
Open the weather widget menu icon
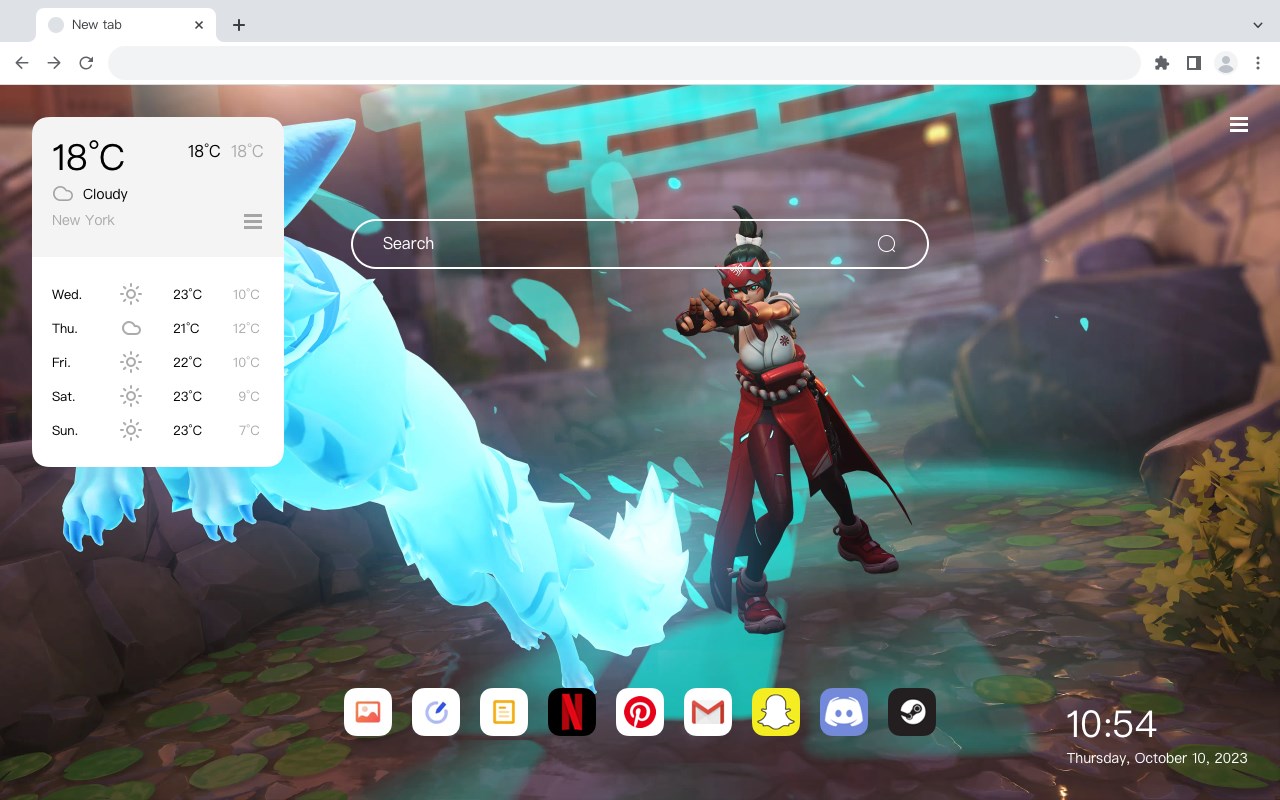(x=253, y=221)
